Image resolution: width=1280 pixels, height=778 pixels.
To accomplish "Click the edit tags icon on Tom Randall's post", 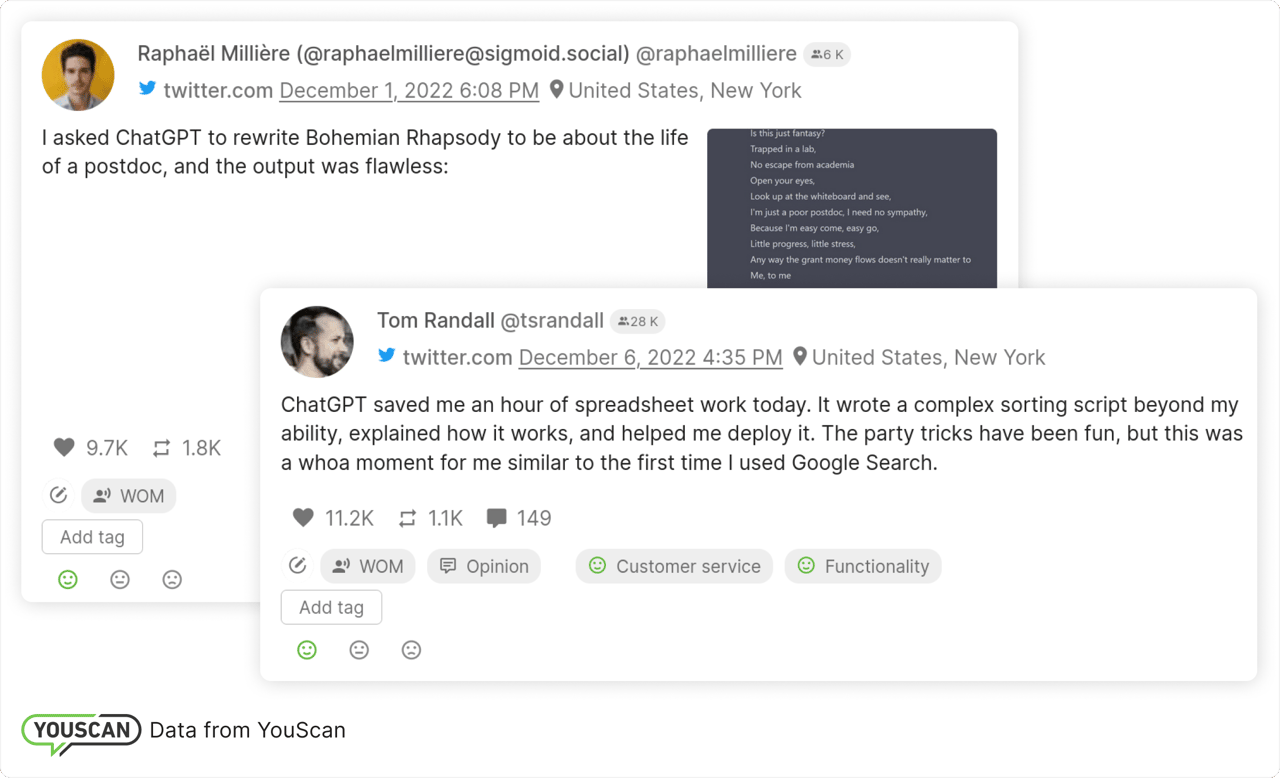I will pos(297,566).
